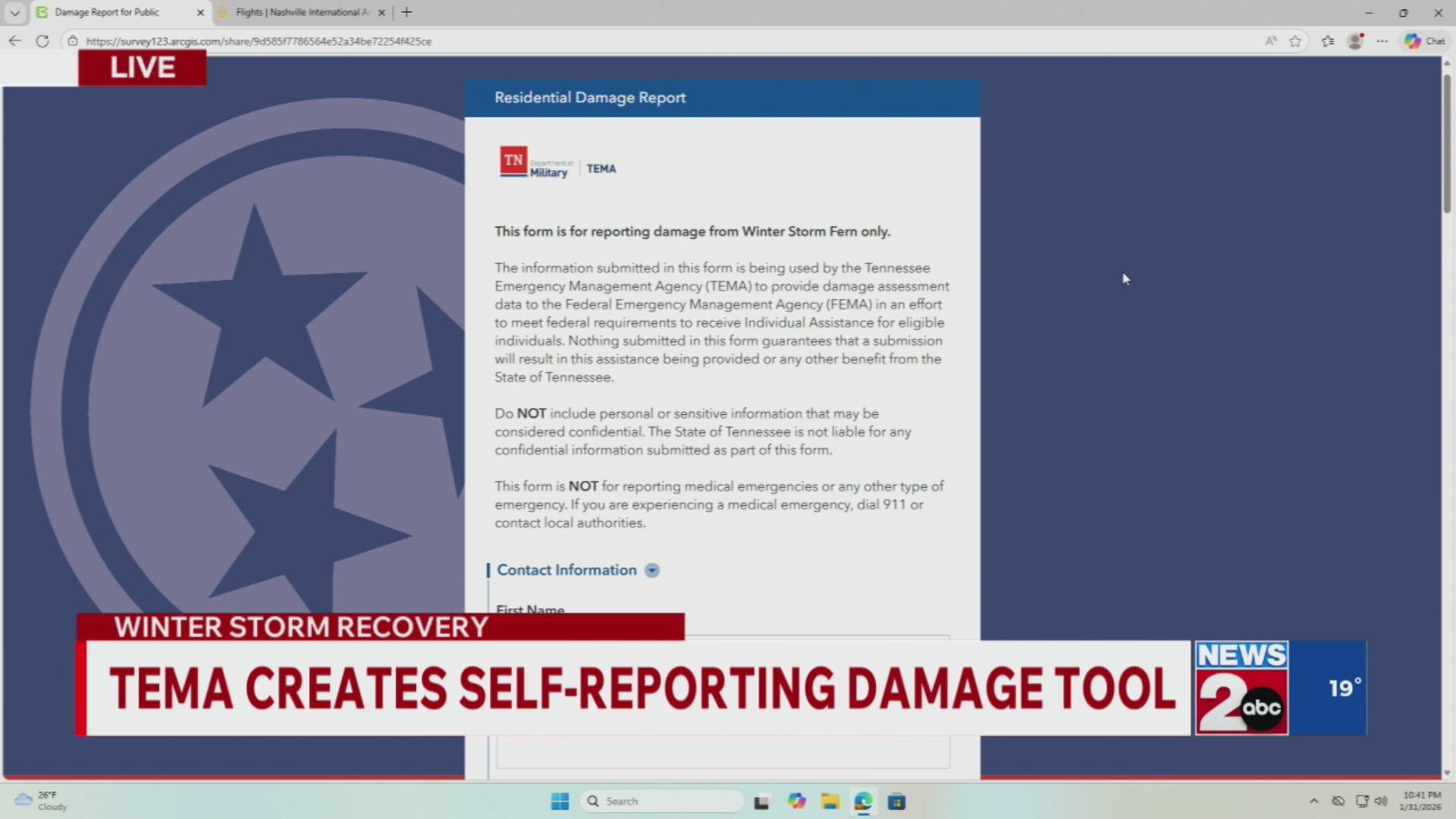
Task: Click the survey123.arcgis.com address bar
Action: point(259,41)
